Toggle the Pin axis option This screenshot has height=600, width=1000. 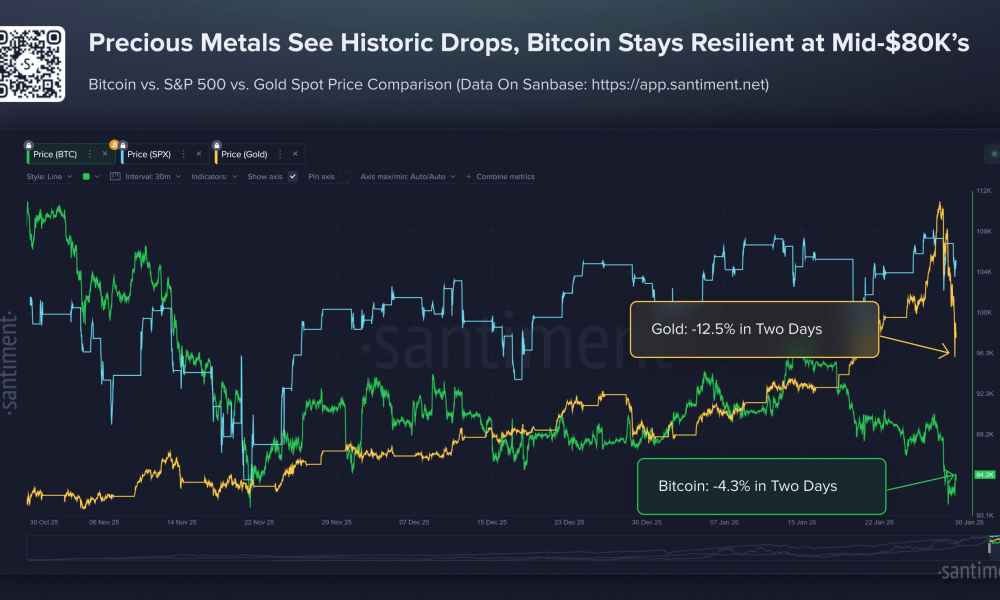344,176
